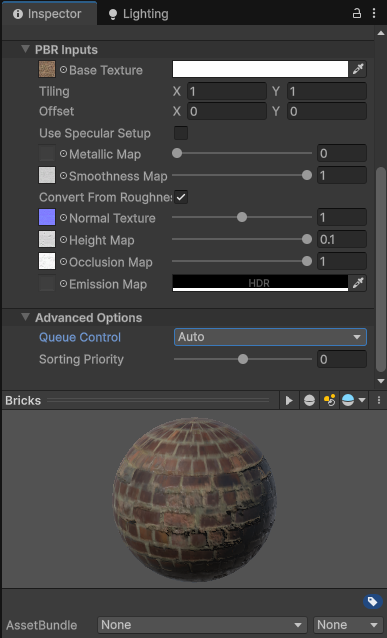Open the Metallic Map object picker circle
Image resolution: width=387 pixels, height=638 pixels.
pyautogui.click(x=63, y=154)
